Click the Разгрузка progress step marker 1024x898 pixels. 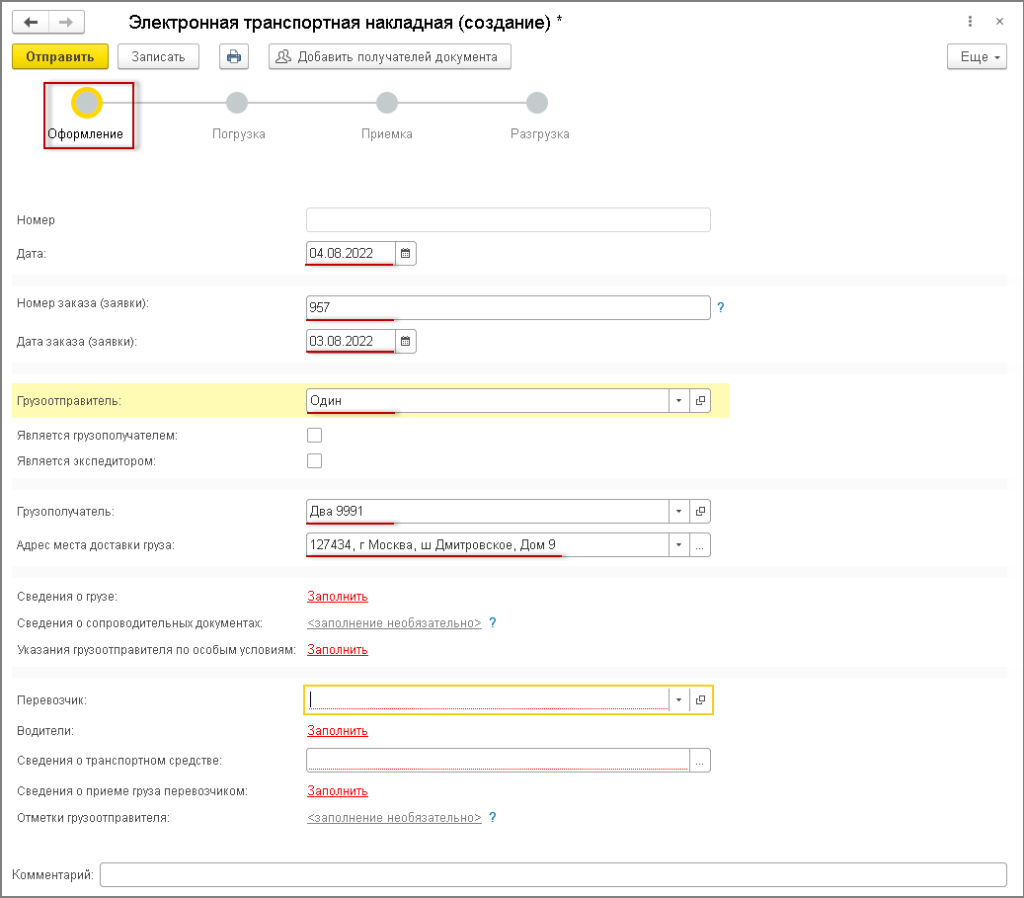[537, 103]
